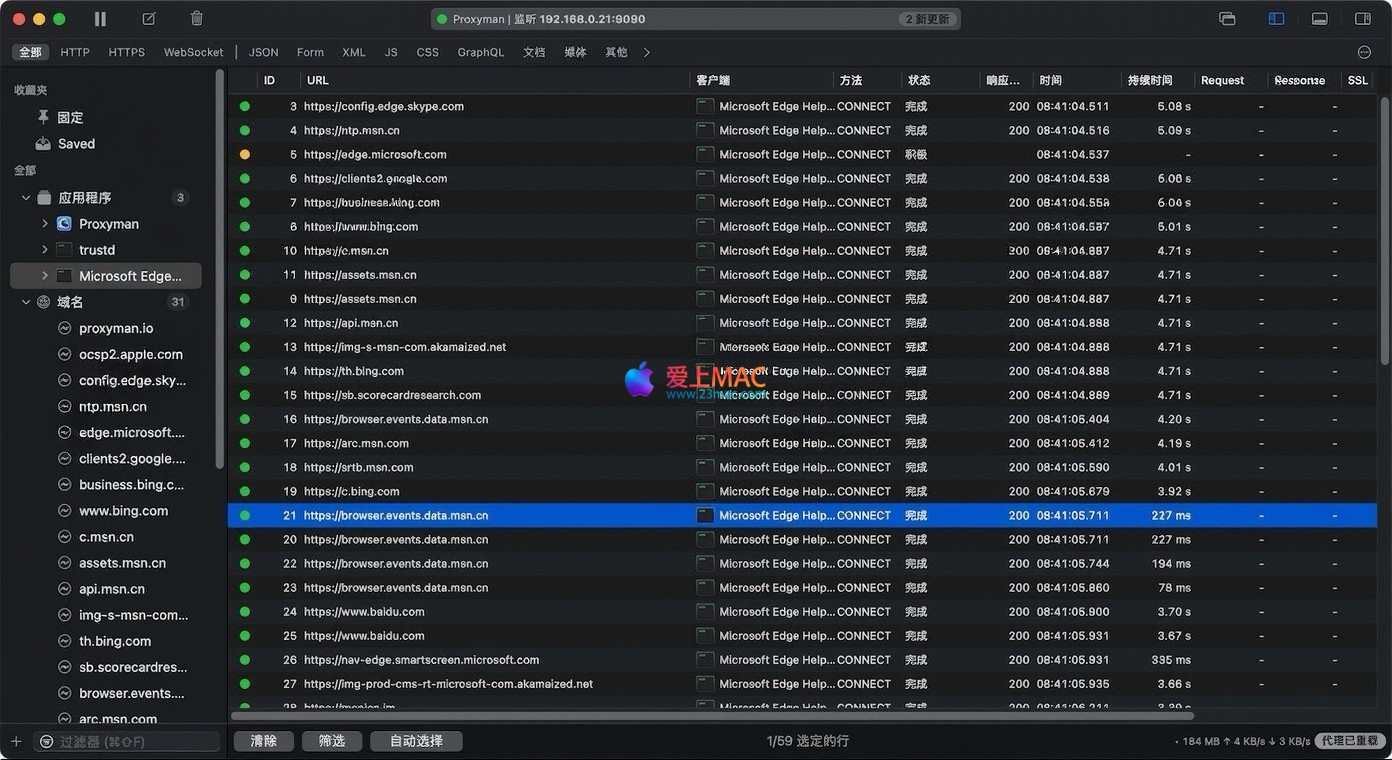Click the horizontal scrollbar under the table

pos(712,716)
